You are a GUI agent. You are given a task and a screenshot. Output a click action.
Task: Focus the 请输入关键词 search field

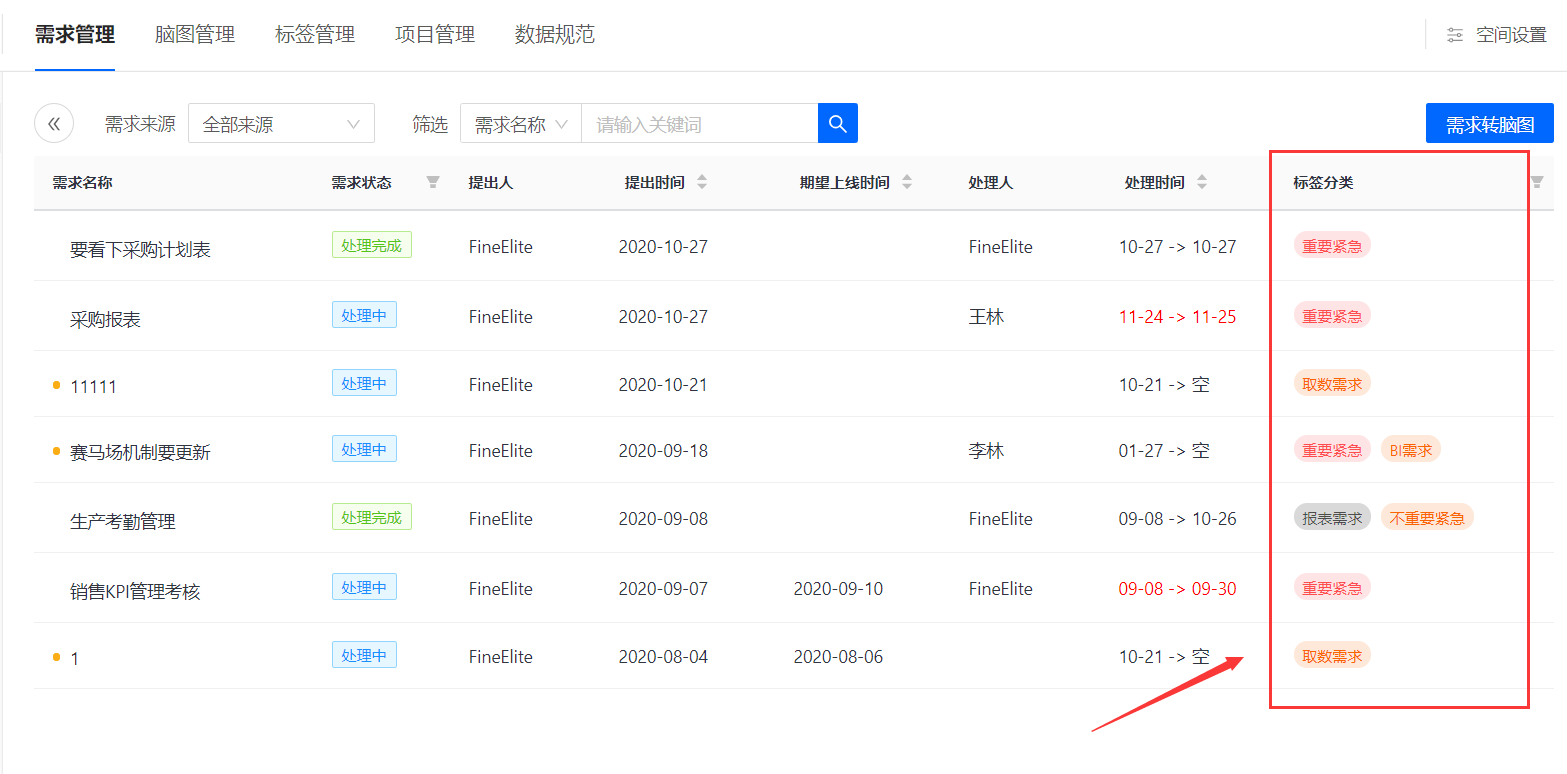(x=700, y=124)
